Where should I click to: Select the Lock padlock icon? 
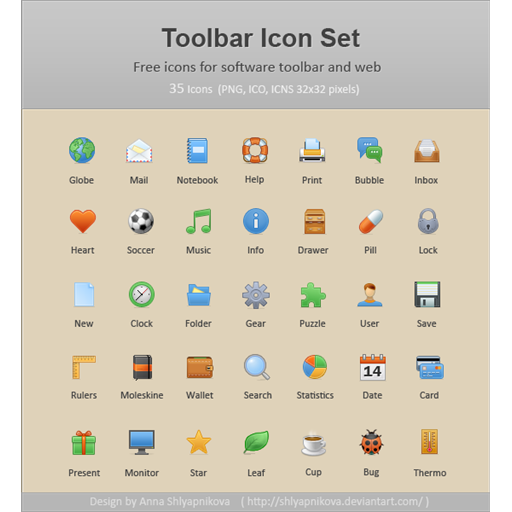(428, 221)
